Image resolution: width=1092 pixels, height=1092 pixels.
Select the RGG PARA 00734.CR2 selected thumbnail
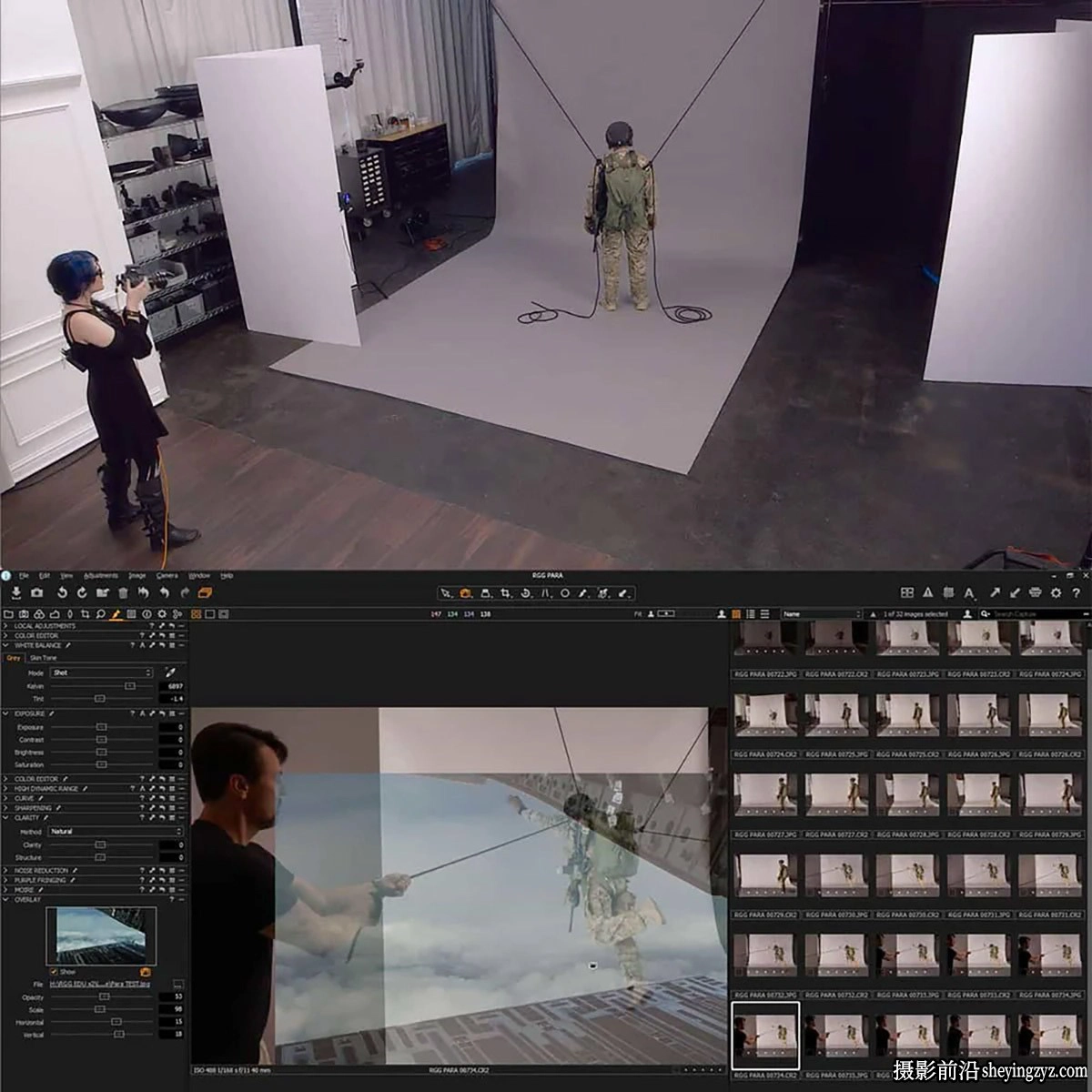coord(765,1036)
